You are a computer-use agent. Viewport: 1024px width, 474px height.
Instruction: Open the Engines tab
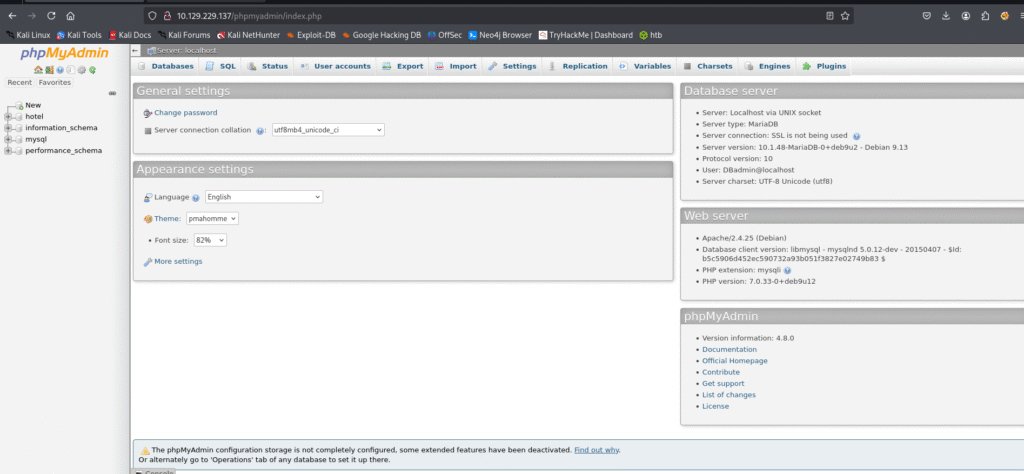click(767, 66)
